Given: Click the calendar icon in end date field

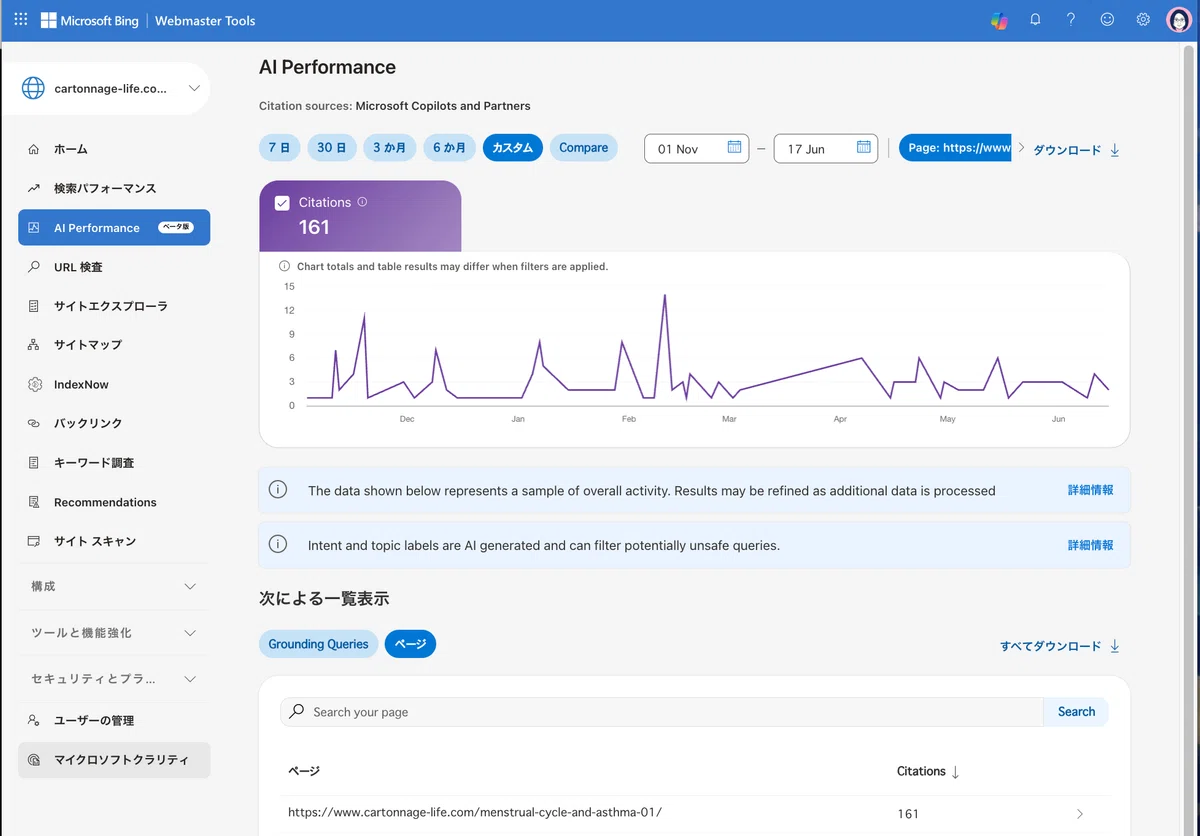Looking at the screenshot, I should [864, 148].
